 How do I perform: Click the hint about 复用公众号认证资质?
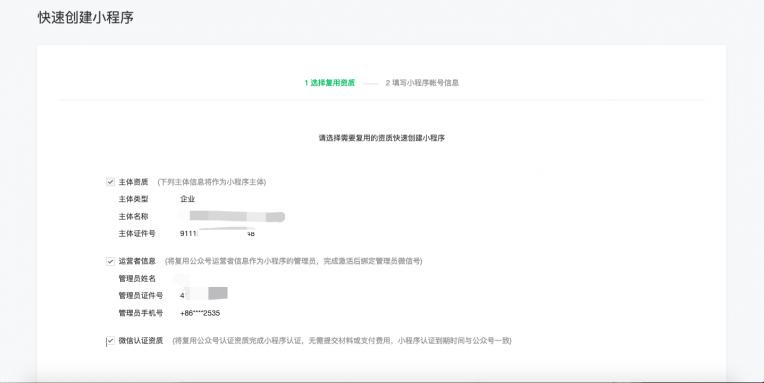[342, 341]
